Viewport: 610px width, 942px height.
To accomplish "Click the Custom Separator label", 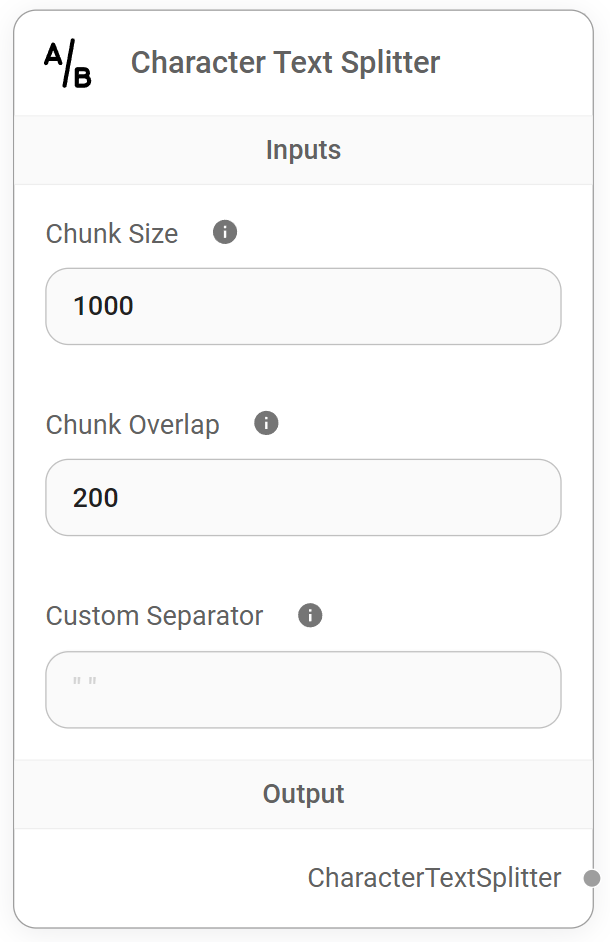I will tap(153, 615).
